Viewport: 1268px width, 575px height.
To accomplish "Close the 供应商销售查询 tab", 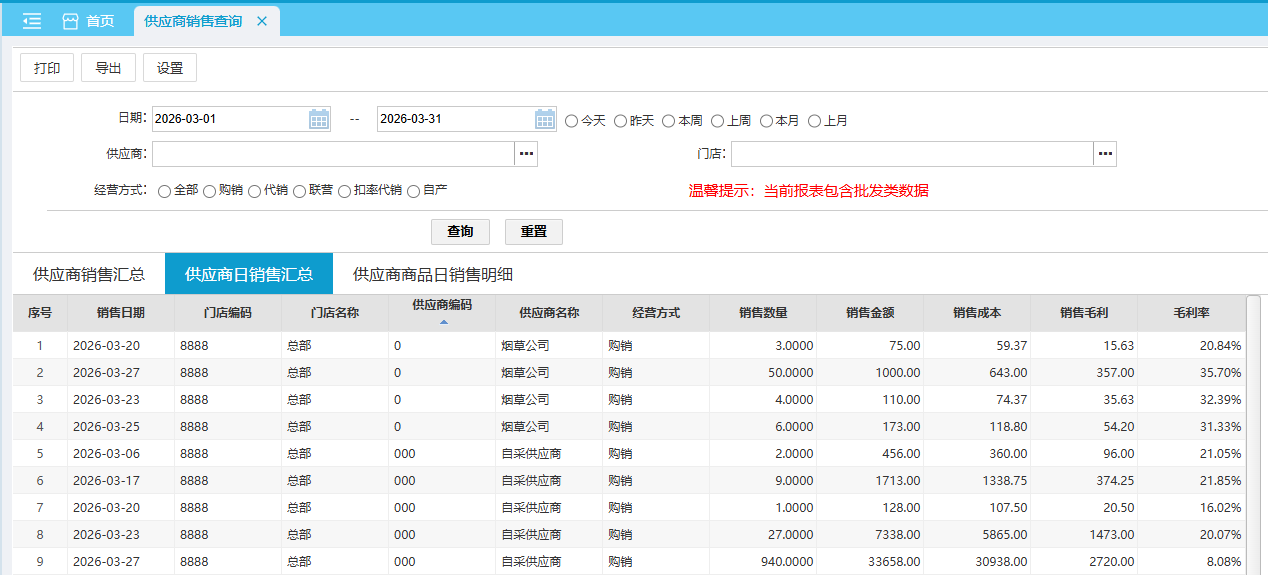I will pyautogui.click(x=262, y=21).
